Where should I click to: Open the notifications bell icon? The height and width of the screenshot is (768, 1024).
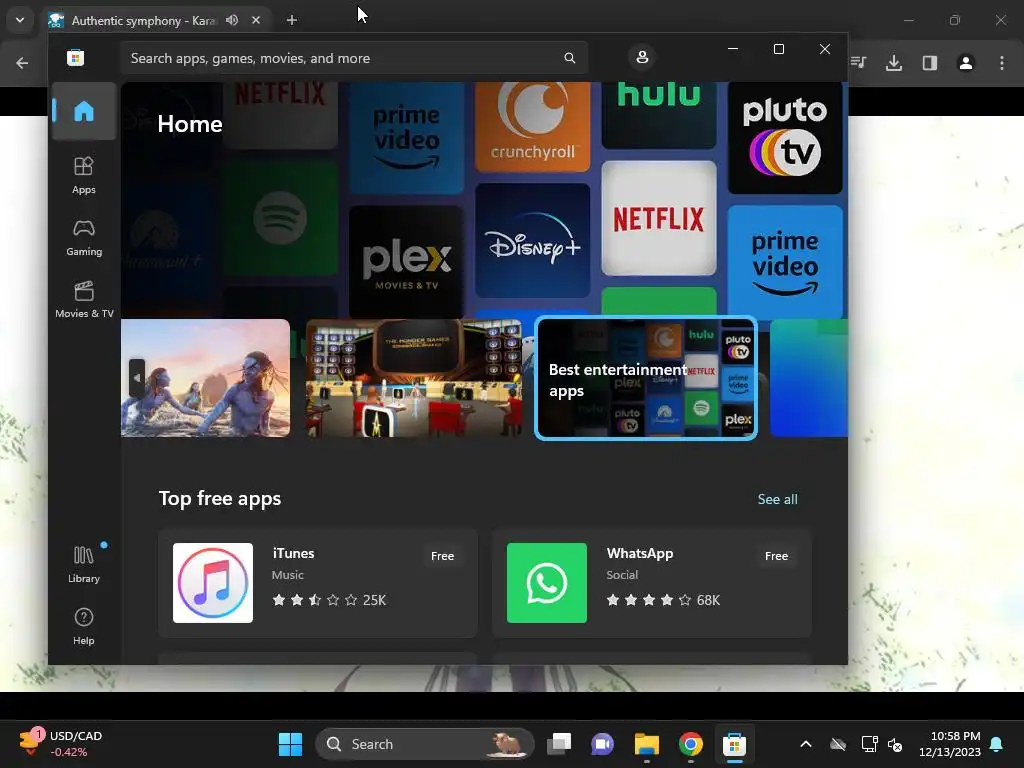[997, 744]
